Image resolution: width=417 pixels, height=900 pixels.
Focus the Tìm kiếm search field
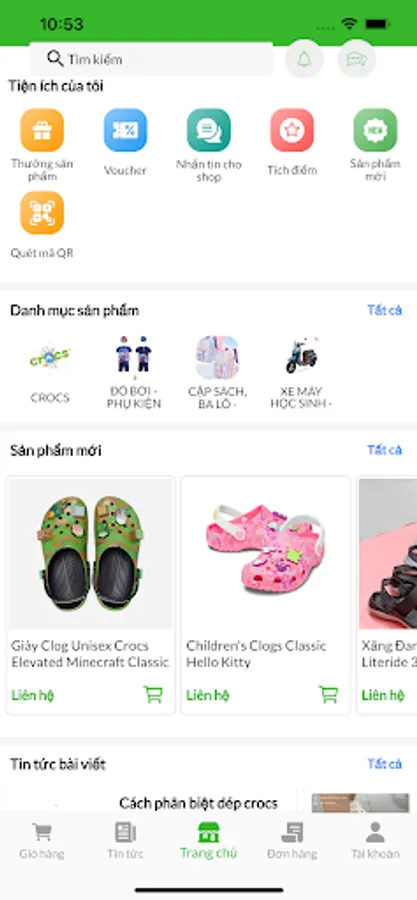pos(152,59)
